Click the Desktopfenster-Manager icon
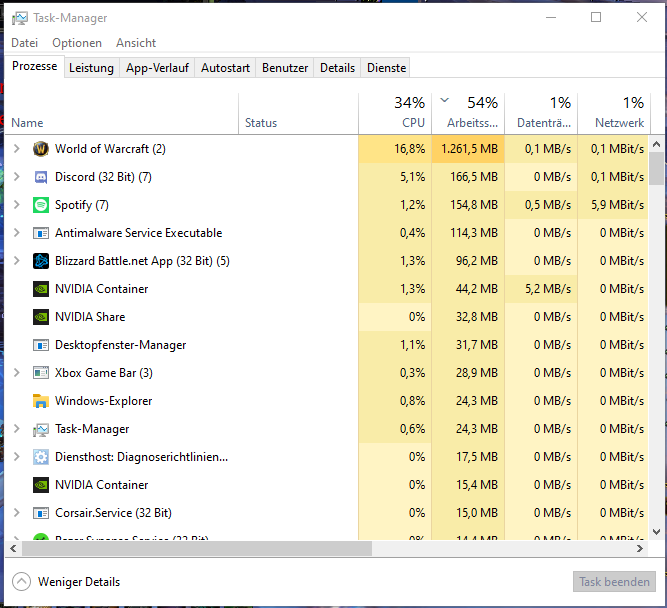The height and width of the screenshot is (608, 667). (x=41, y=345)
